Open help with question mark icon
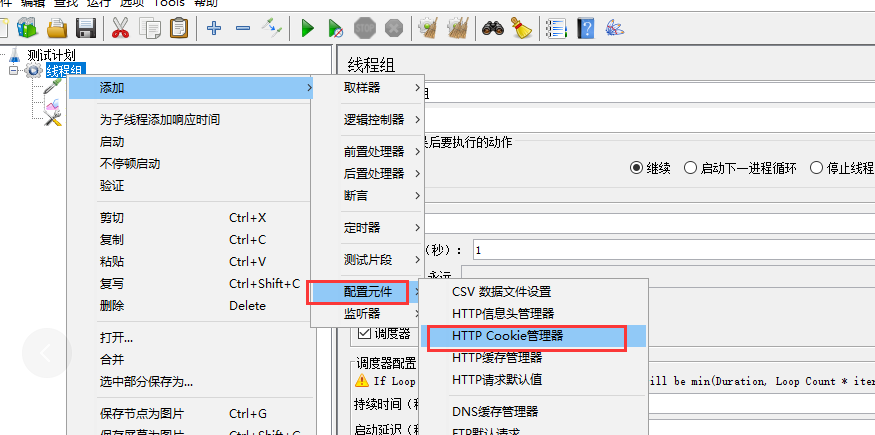The image size is (875, 435). (585, 27)
